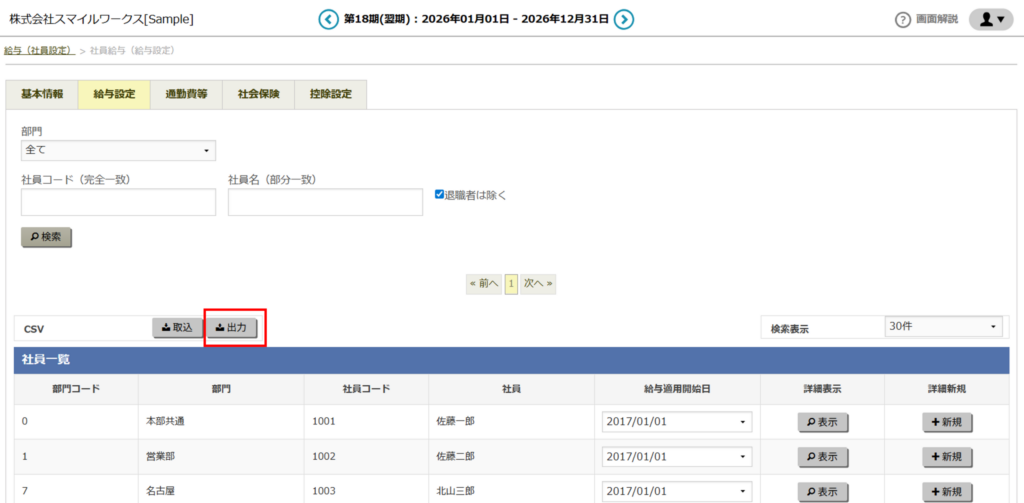This screenshot has width=1024, height=503.
Task: Click the CSV 出力 export button
Action: coord(235,327)
